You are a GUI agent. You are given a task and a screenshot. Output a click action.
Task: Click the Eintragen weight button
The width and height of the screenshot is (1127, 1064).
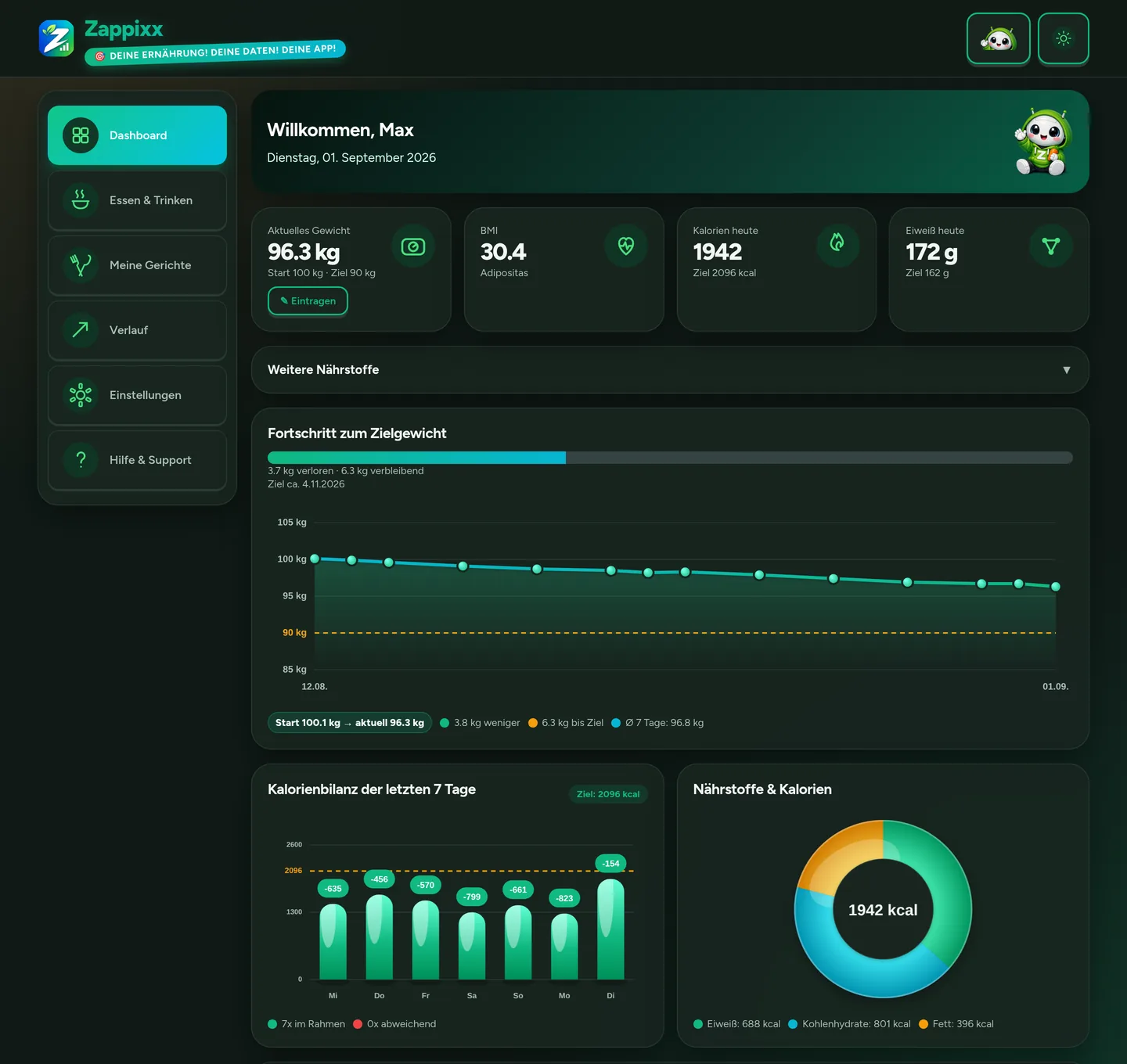(x=308, y=301)
